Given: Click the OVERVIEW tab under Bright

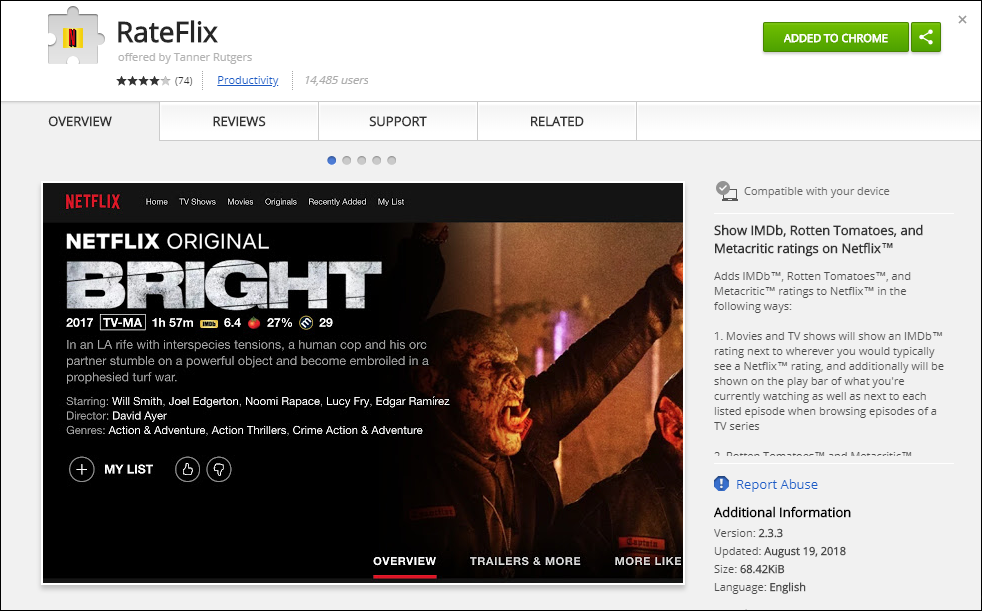Looking at the screenshot, I should click(405, 562).
